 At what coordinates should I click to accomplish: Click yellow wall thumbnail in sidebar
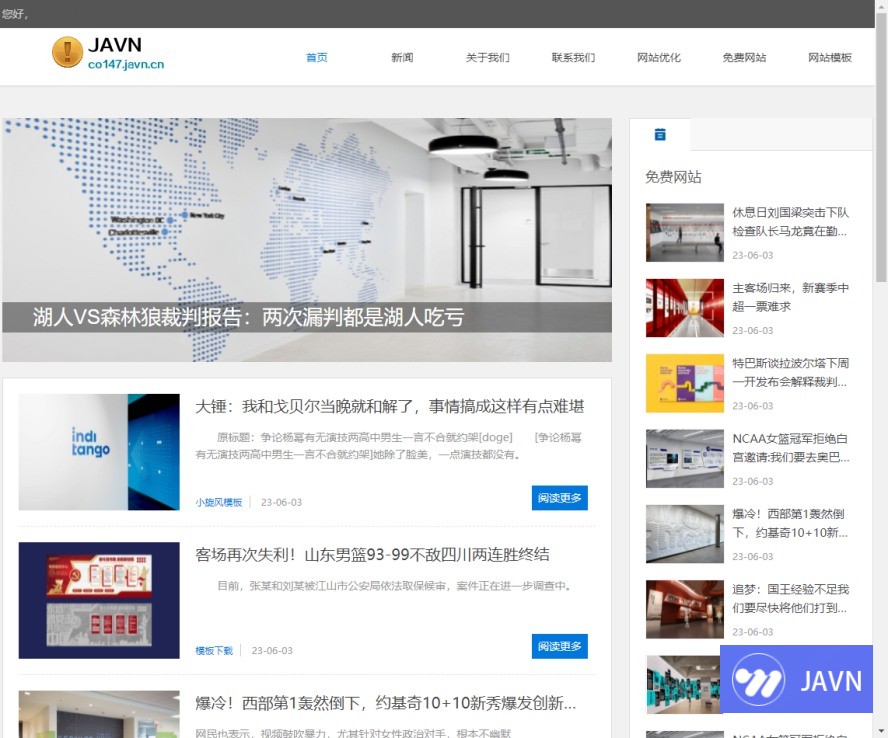coord(685,383)
